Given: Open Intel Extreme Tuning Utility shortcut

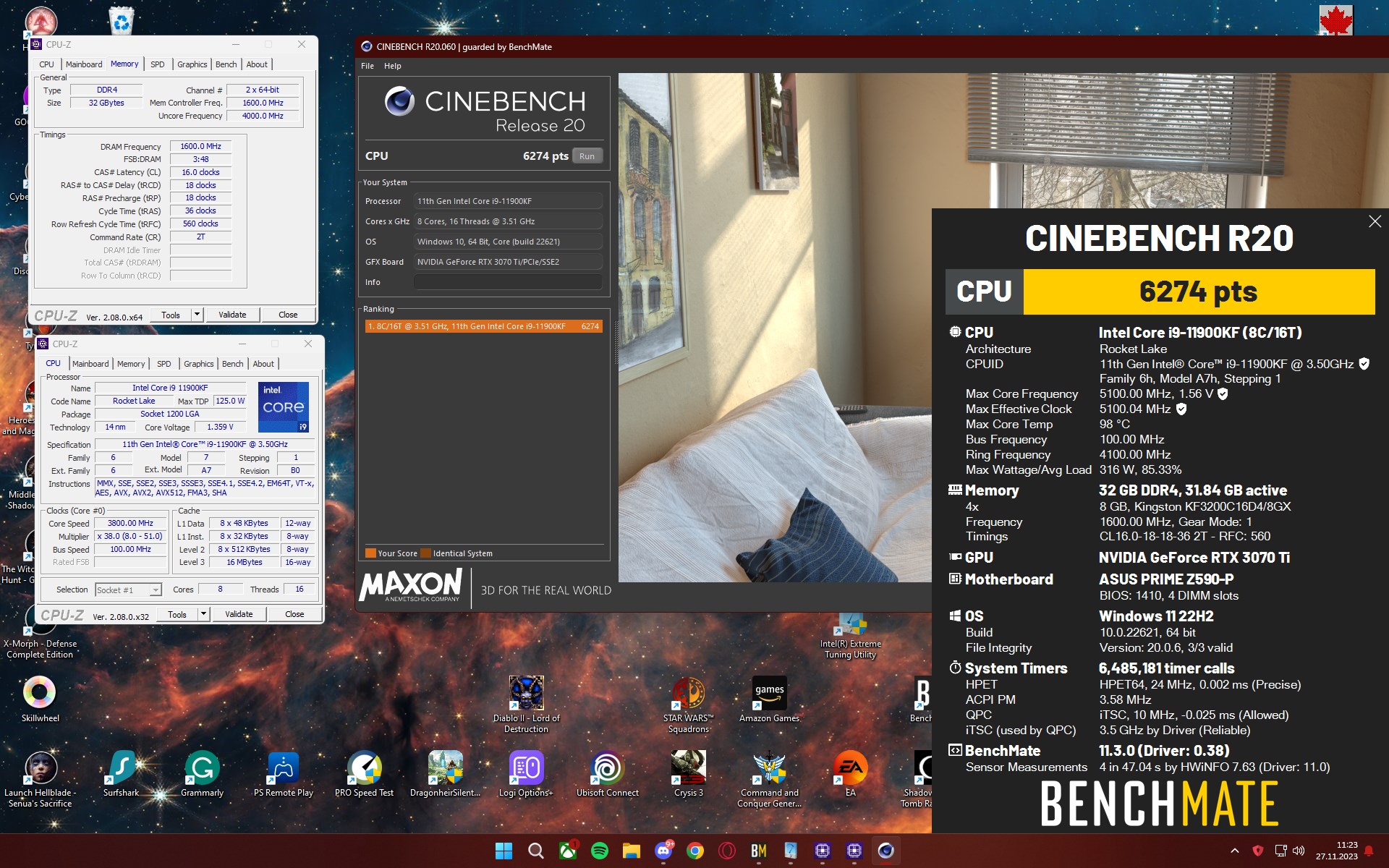Looking at the screenshot, I should tap(851, 637).
